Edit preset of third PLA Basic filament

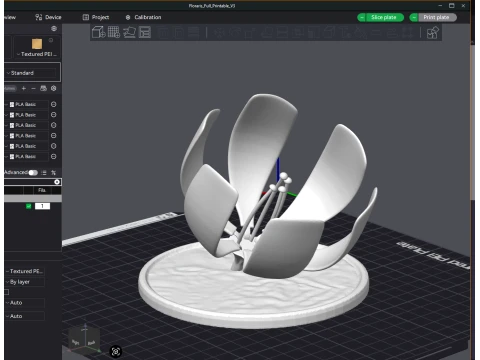pos(53,125)
